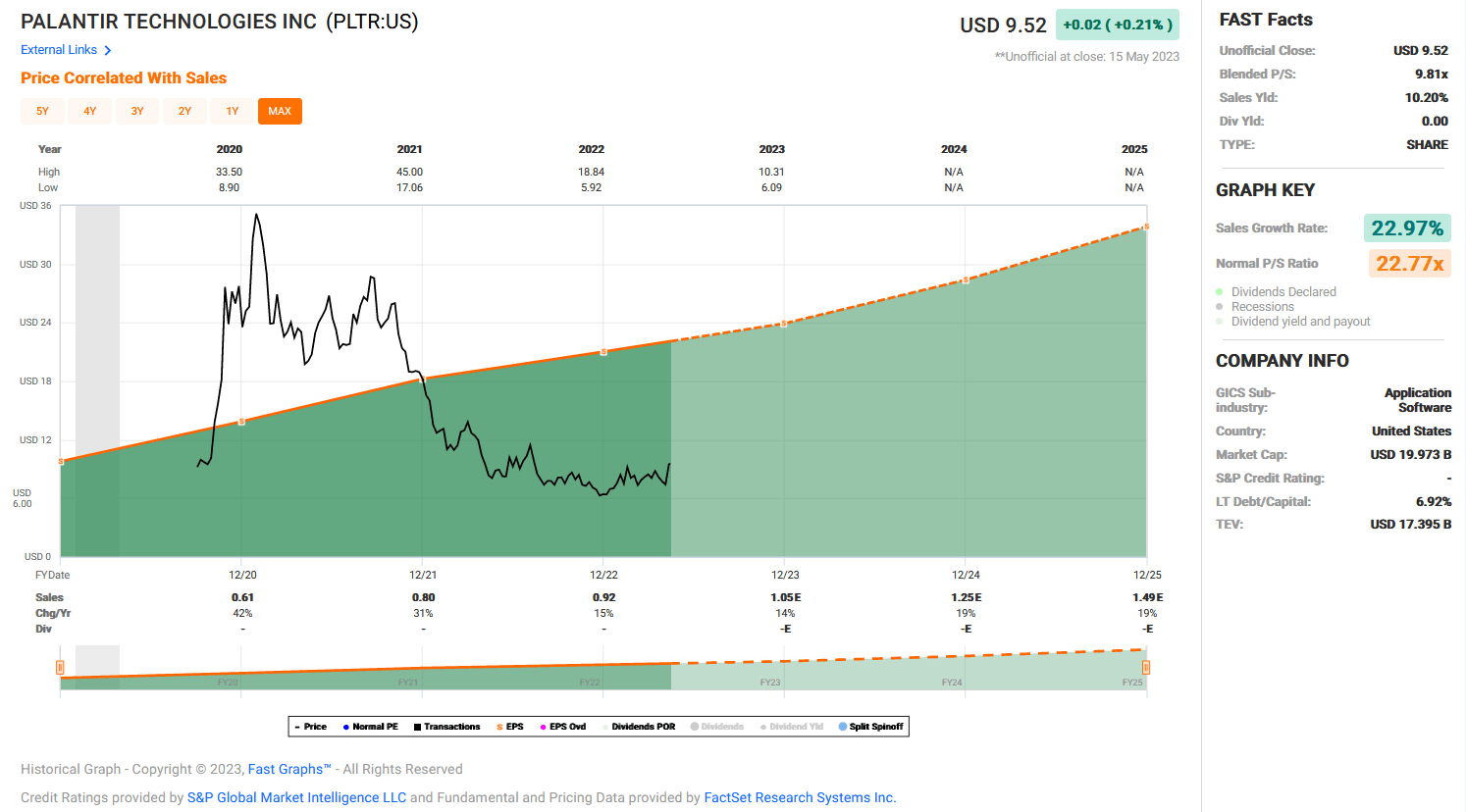1466x812 pixels.
Task: Click the 2022 Low value 5.92
Action: [x=591, y=188]
